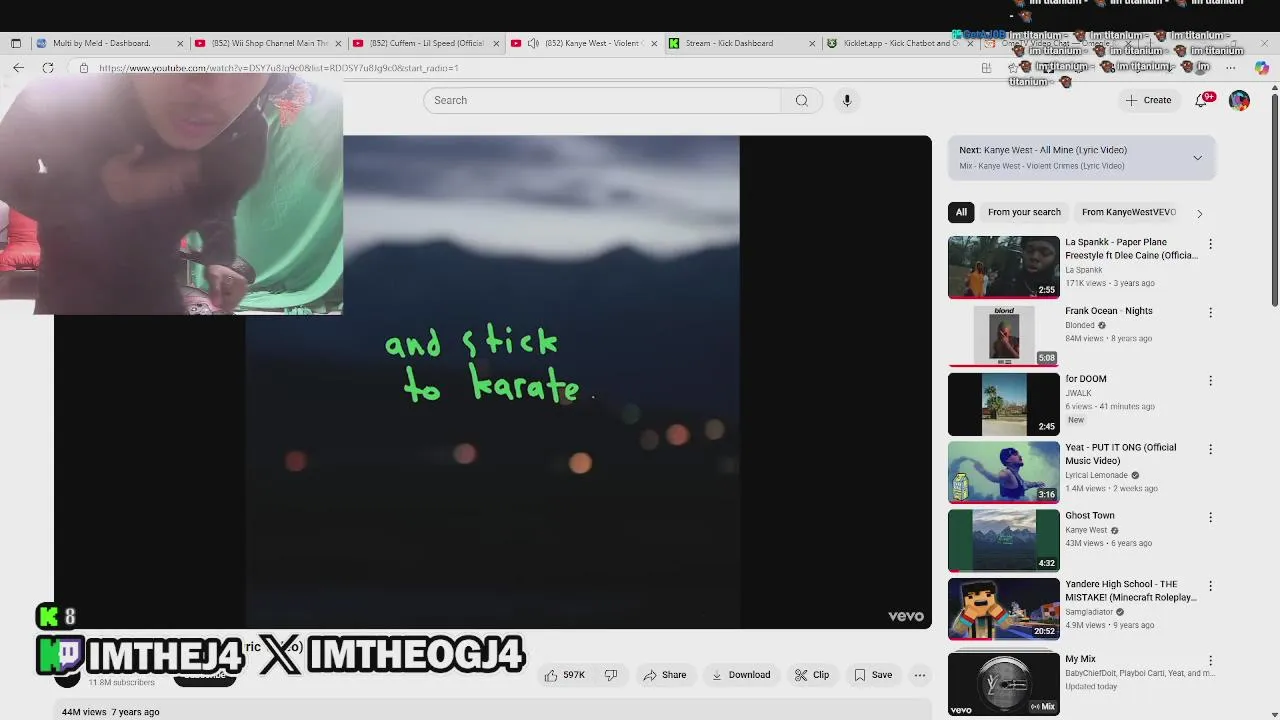Viewport: 1280px width, 720px height.
Task: Reload the page with refresh icon
Action: [x=48, y=68]
